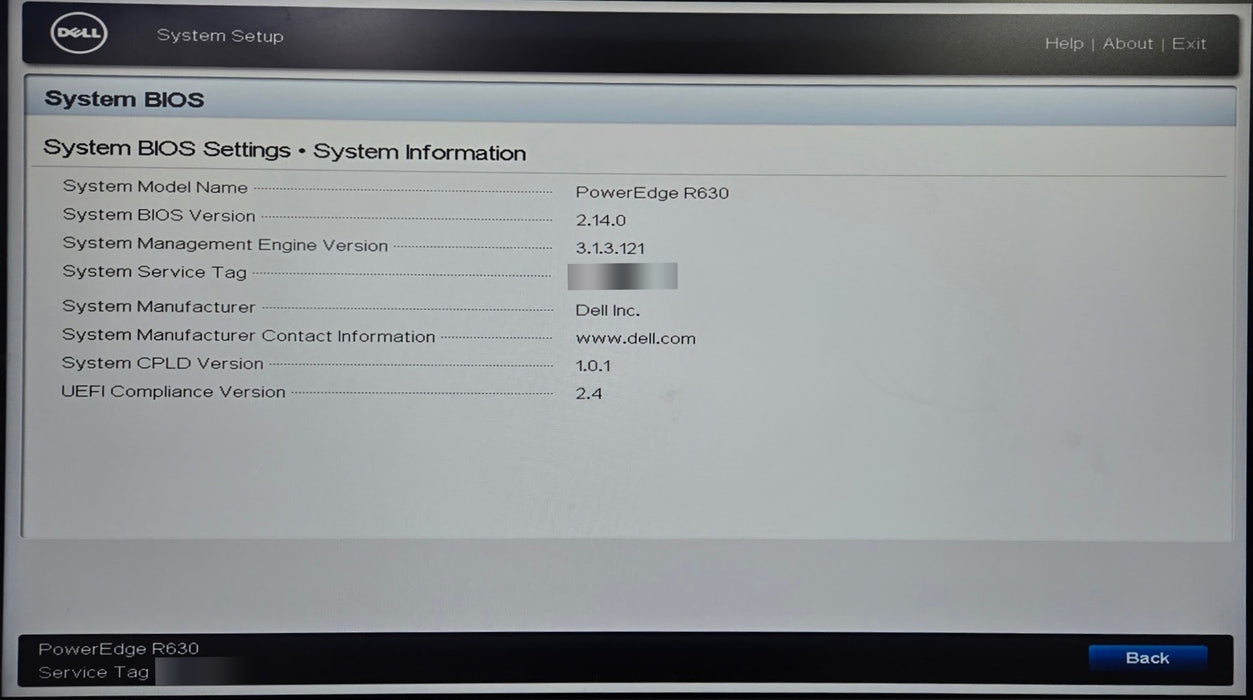
Task: Click the CPLD version value 1.0.1
Action: tap(593, 366)
